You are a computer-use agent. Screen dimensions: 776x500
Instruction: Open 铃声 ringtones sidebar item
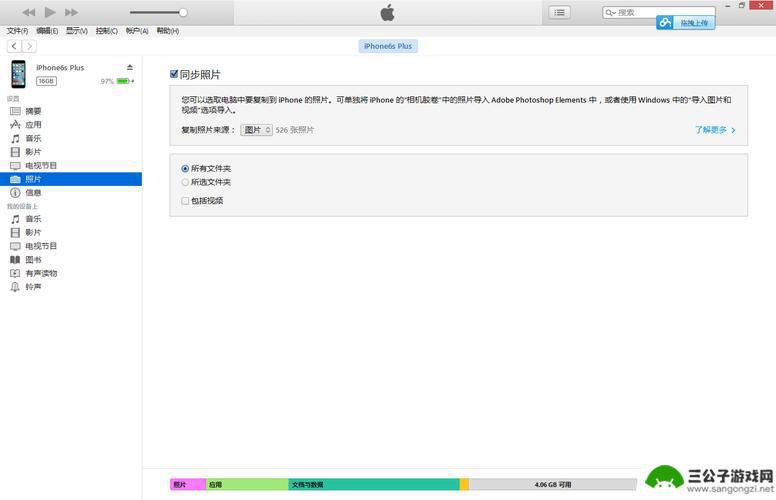point(71,287)
